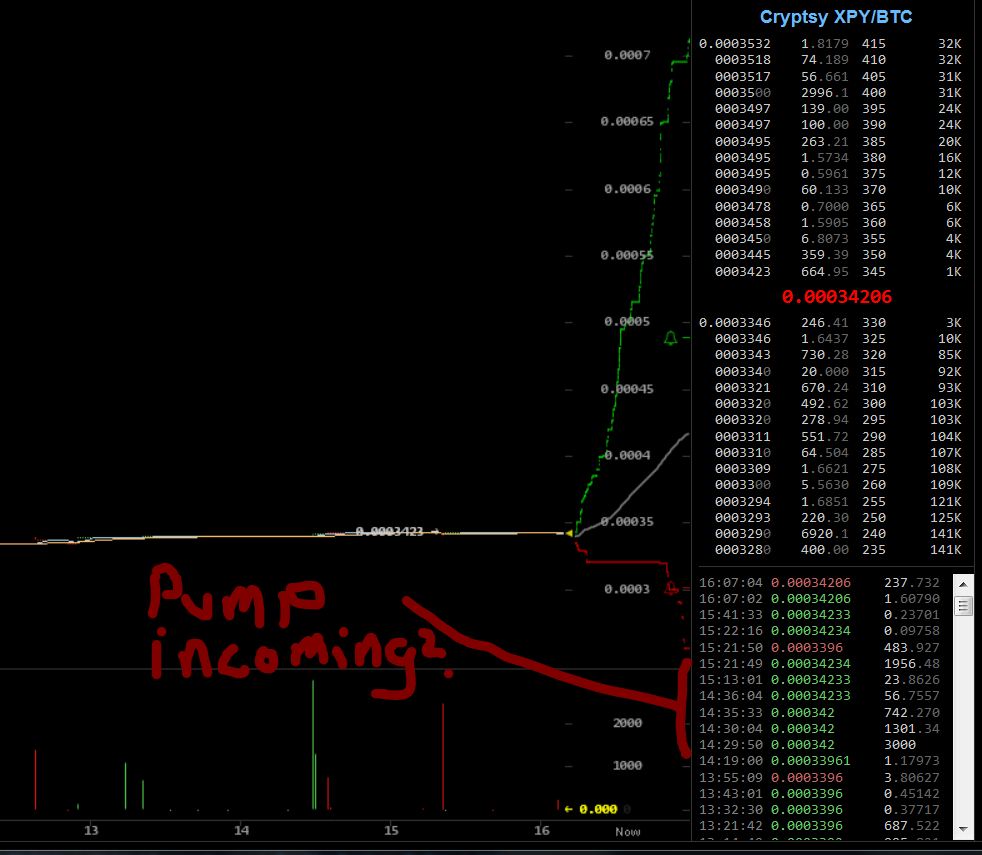Click the top bid of 246.41
Viewport: 982px width, 855px height.
(830, 323)
